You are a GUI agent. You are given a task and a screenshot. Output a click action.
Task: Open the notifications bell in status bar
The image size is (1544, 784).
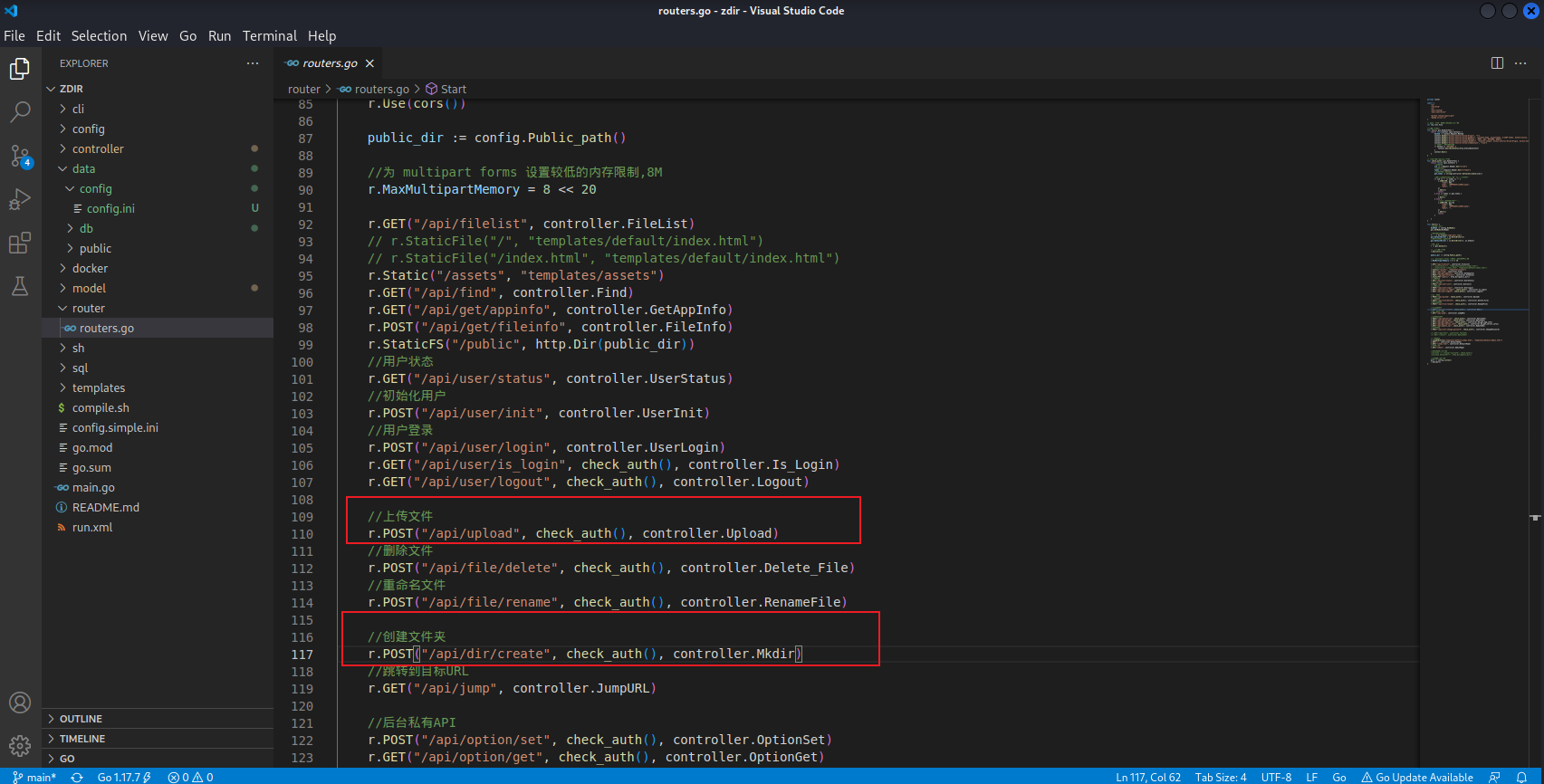(1521, 777)
